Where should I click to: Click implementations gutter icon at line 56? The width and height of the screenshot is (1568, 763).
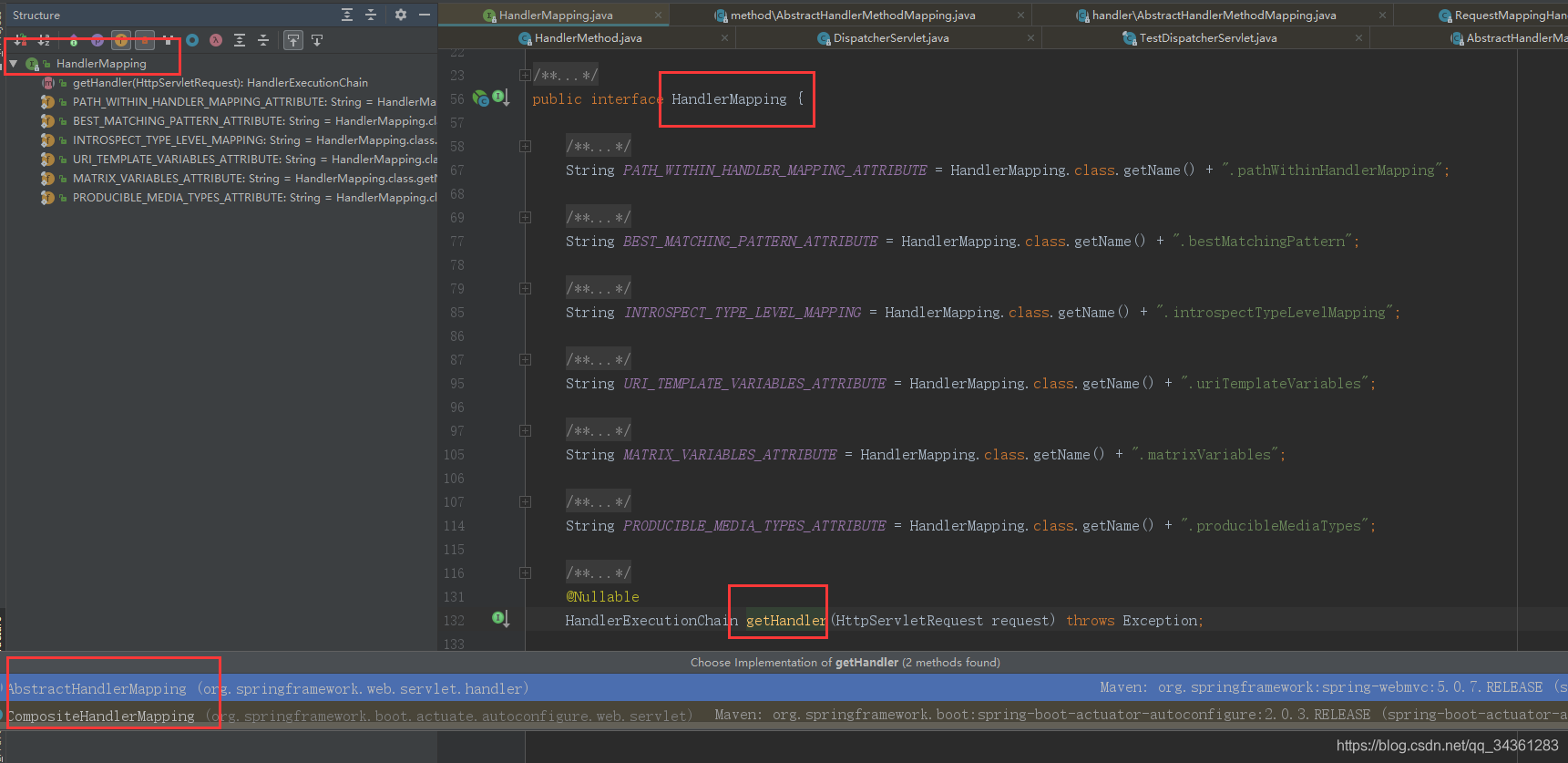(x=500, y=97)
